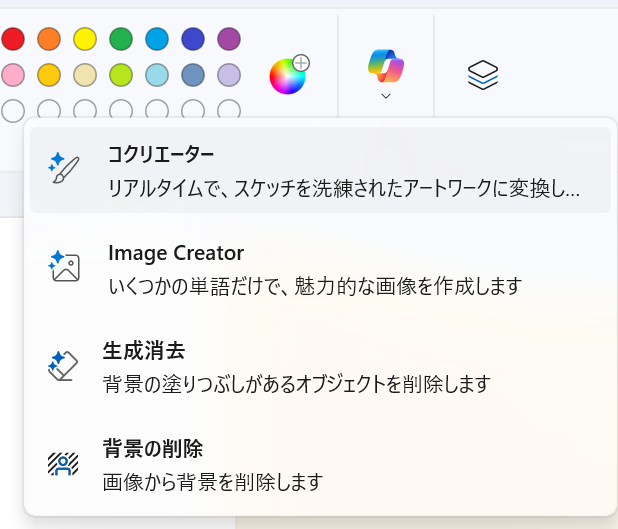The height and width of the screenshot is (529, 618).
Task: Select the first empty custom color slot
Action: tap(13, 111)
